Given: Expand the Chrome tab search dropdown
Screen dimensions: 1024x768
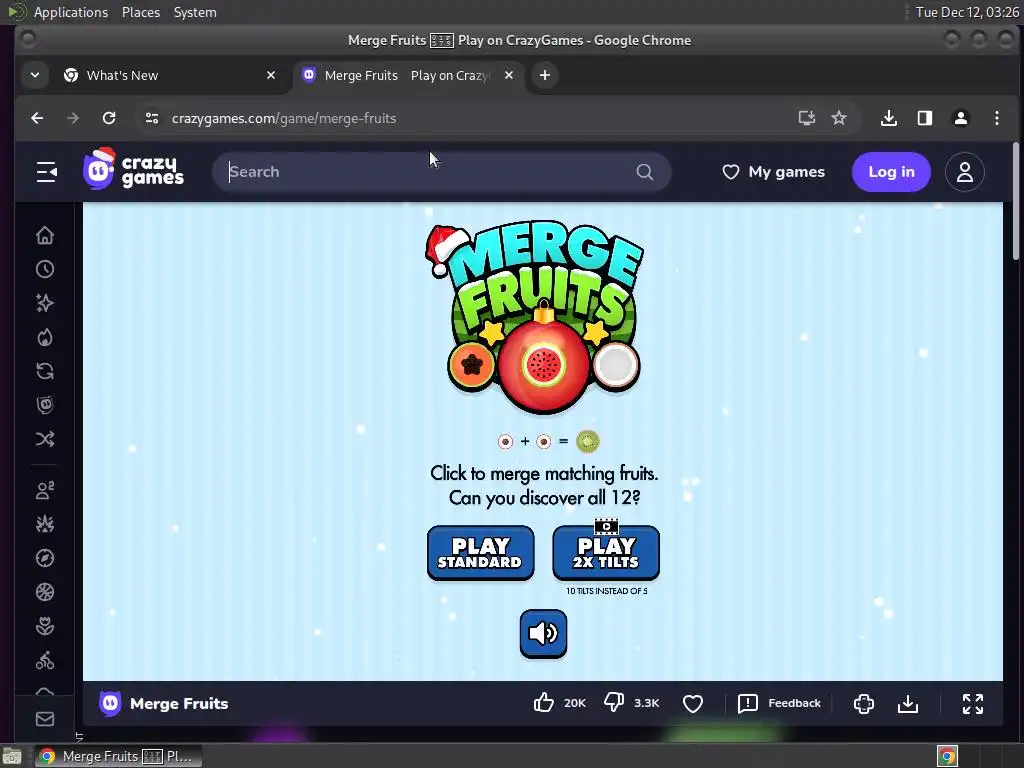Looking at the screenshot, I should tap(35, 75).
